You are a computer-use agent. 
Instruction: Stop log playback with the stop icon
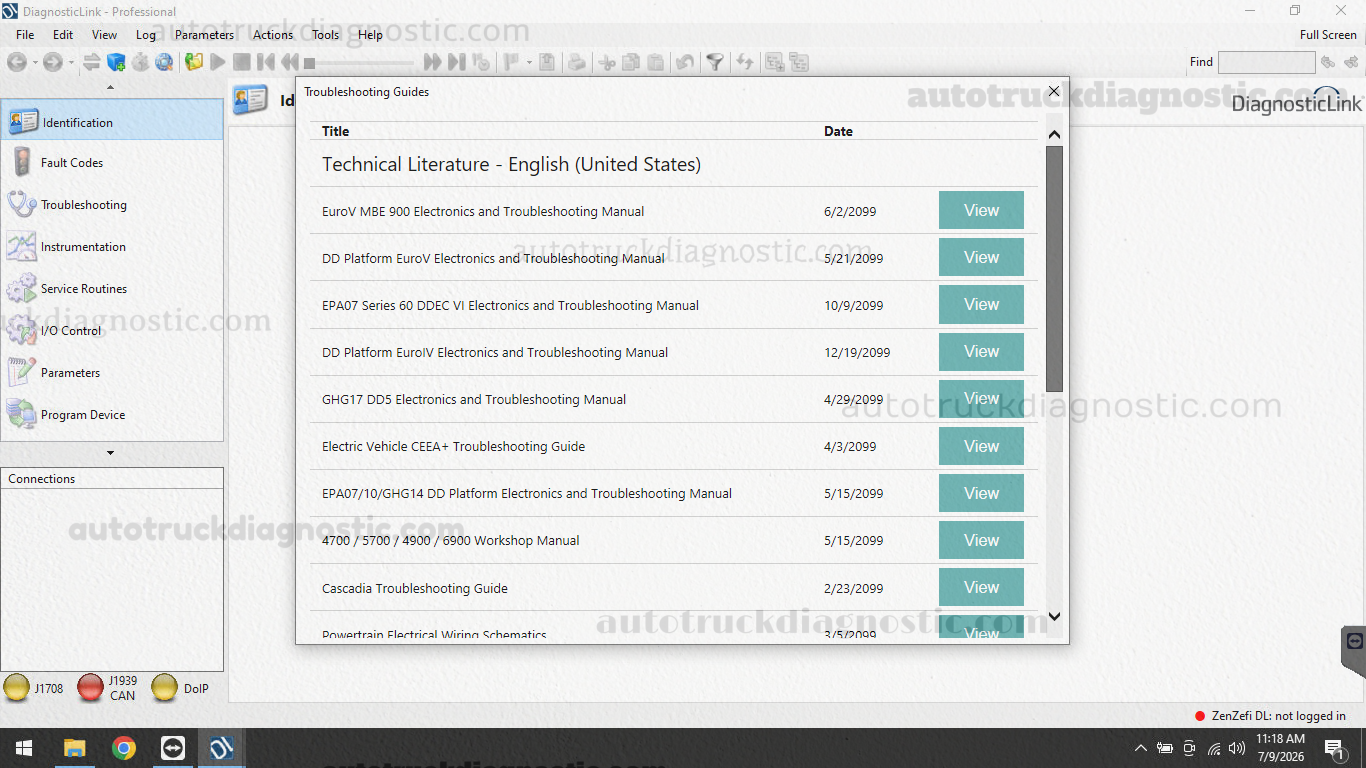coord(241,62)
